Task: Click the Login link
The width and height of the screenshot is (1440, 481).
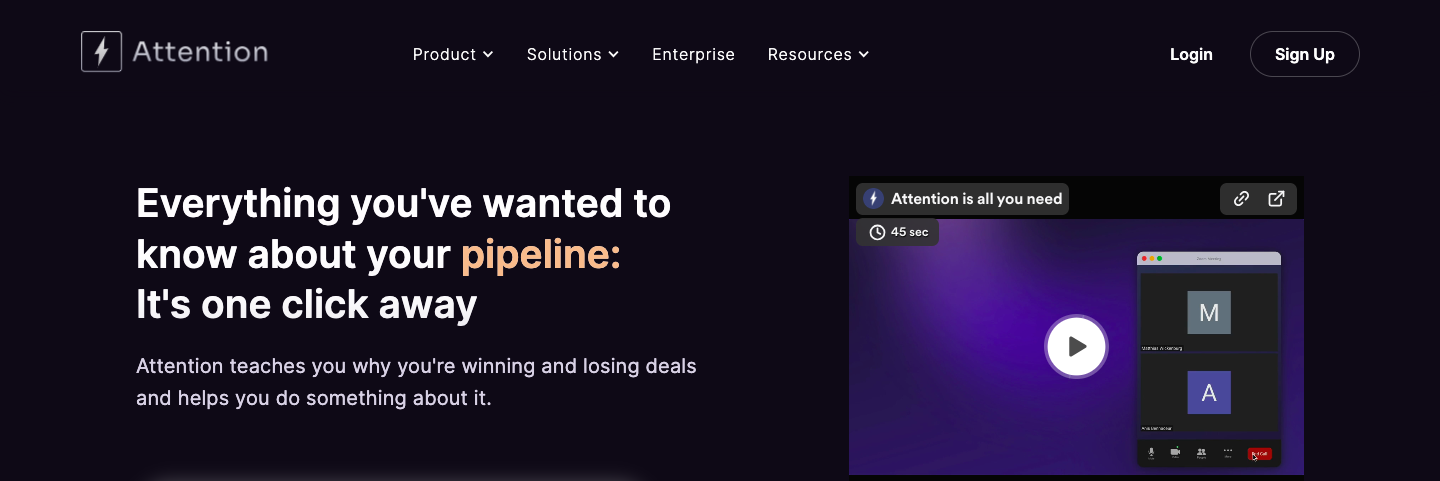Action: coord(1191,54)
